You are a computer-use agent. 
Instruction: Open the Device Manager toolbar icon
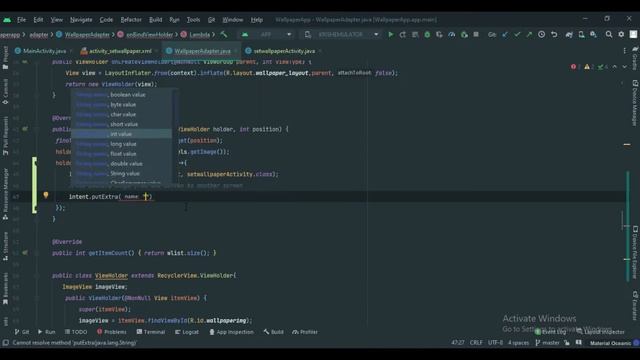[x=581, y=35]
